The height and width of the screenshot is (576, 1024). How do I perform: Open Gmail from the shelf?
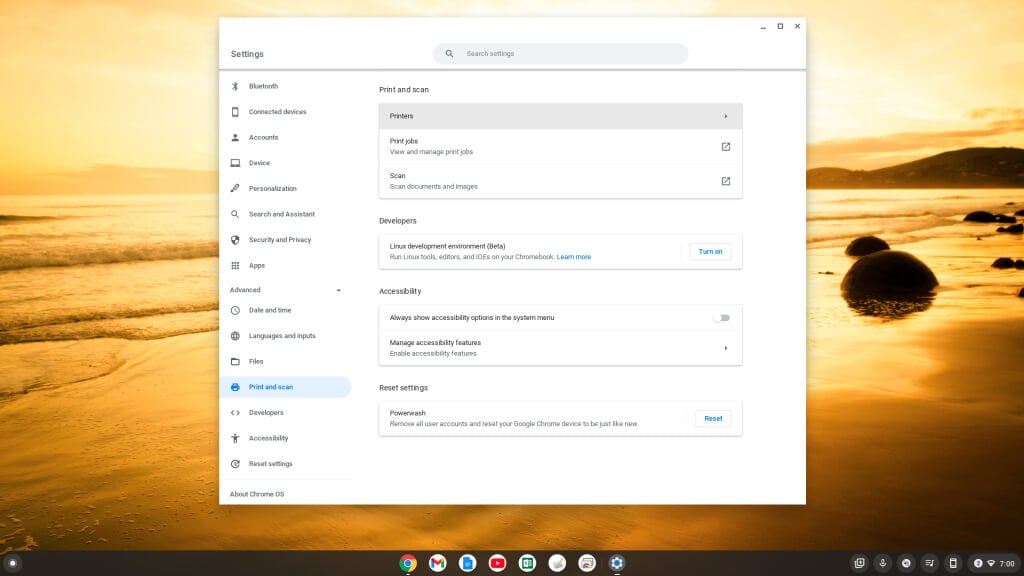click(437, 563)
